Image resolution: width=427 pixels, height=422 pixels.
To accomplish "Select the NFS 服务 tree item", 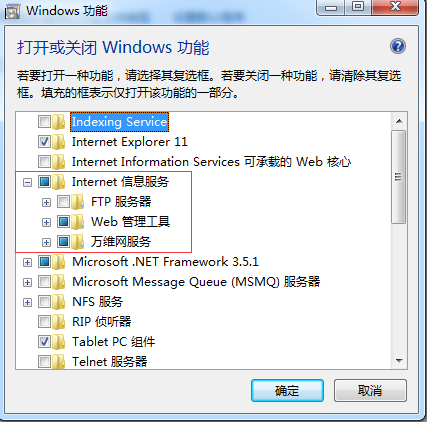I will pos(97,302).
